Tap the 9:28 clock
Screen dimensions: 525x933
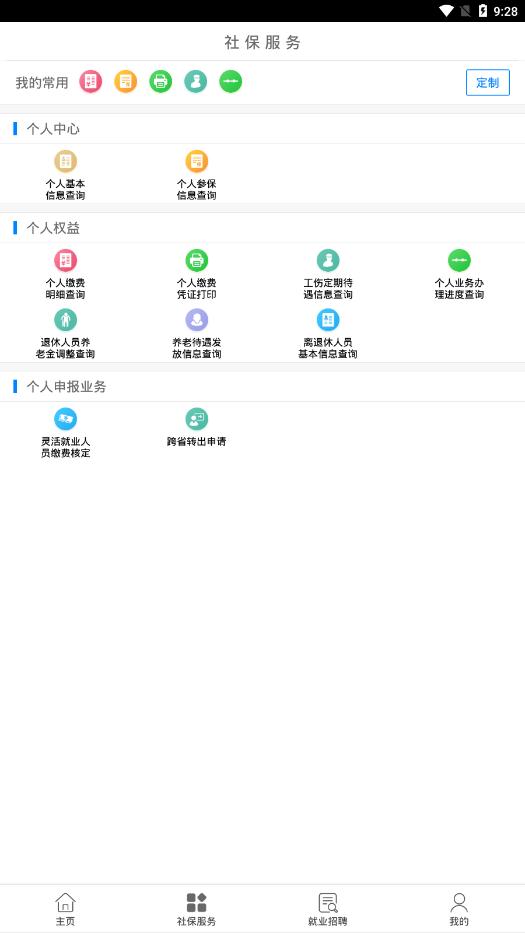[x=506, y=11]
